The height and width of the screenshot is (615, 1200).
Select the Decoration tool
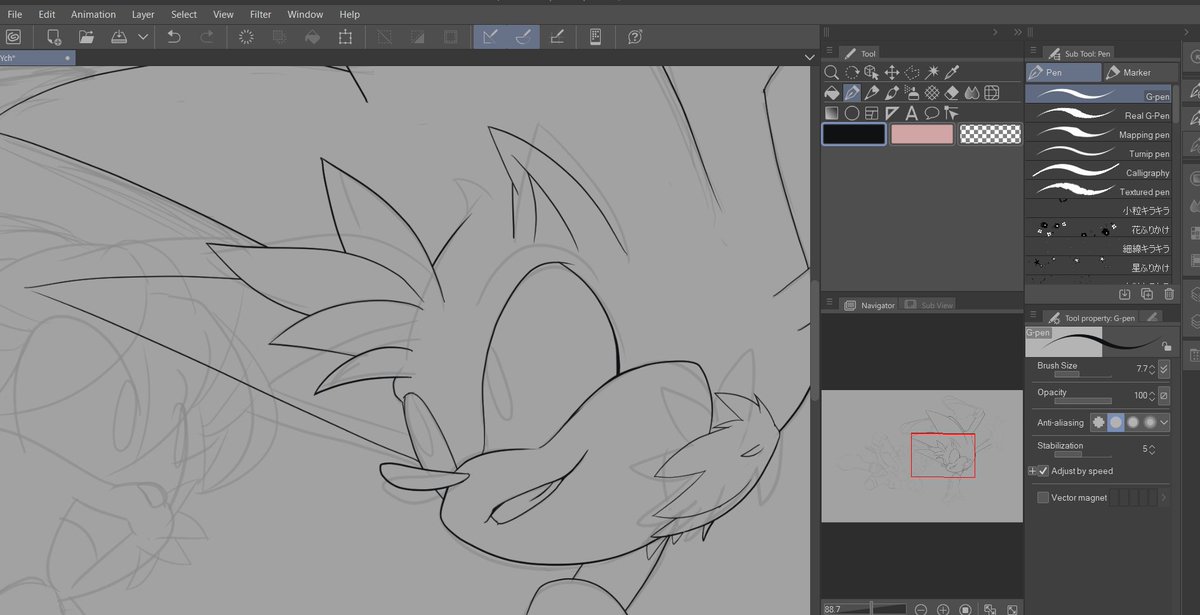pos(932,92)
